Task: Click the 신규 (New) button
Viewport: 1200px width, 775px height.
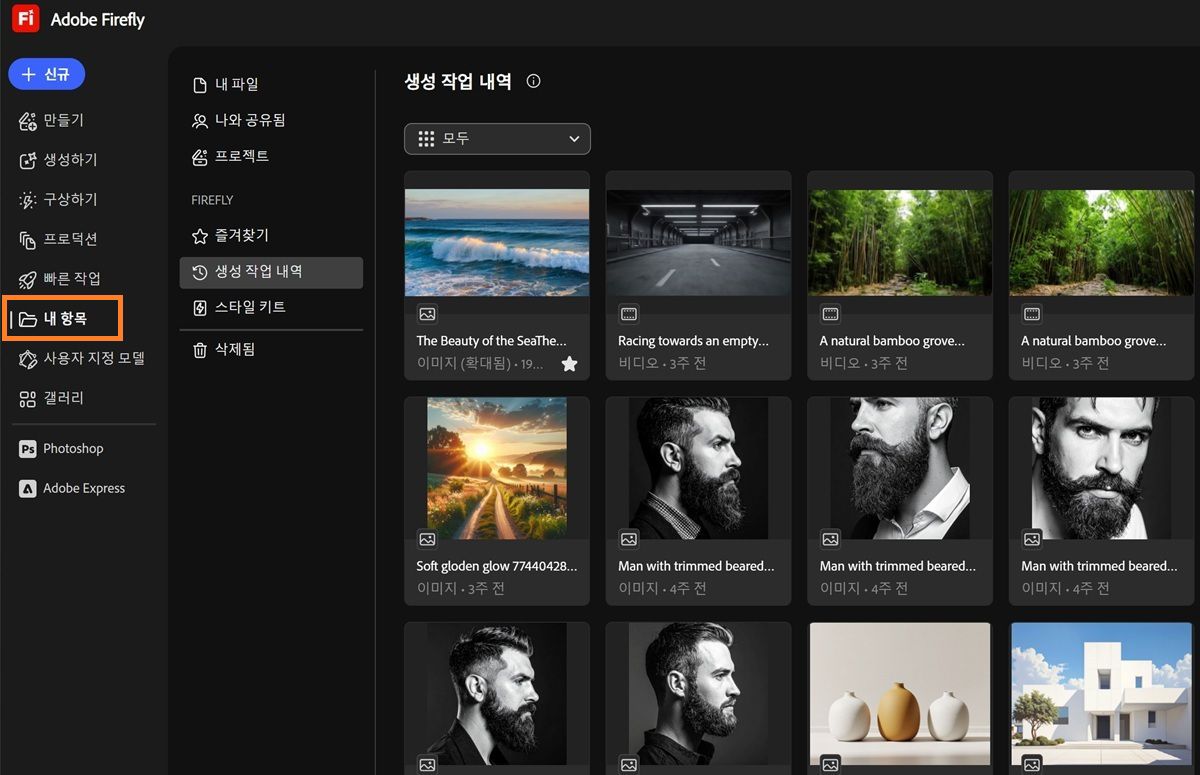Action: coord(46,73)
